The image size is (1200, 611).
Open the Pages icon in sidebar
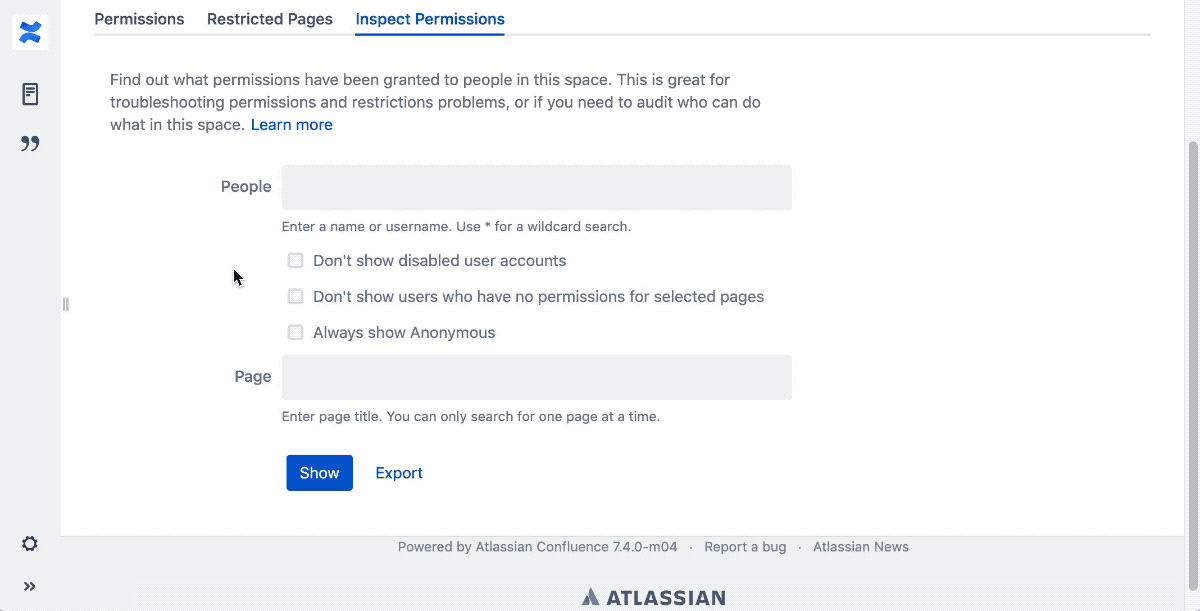[x=30, y=95]
